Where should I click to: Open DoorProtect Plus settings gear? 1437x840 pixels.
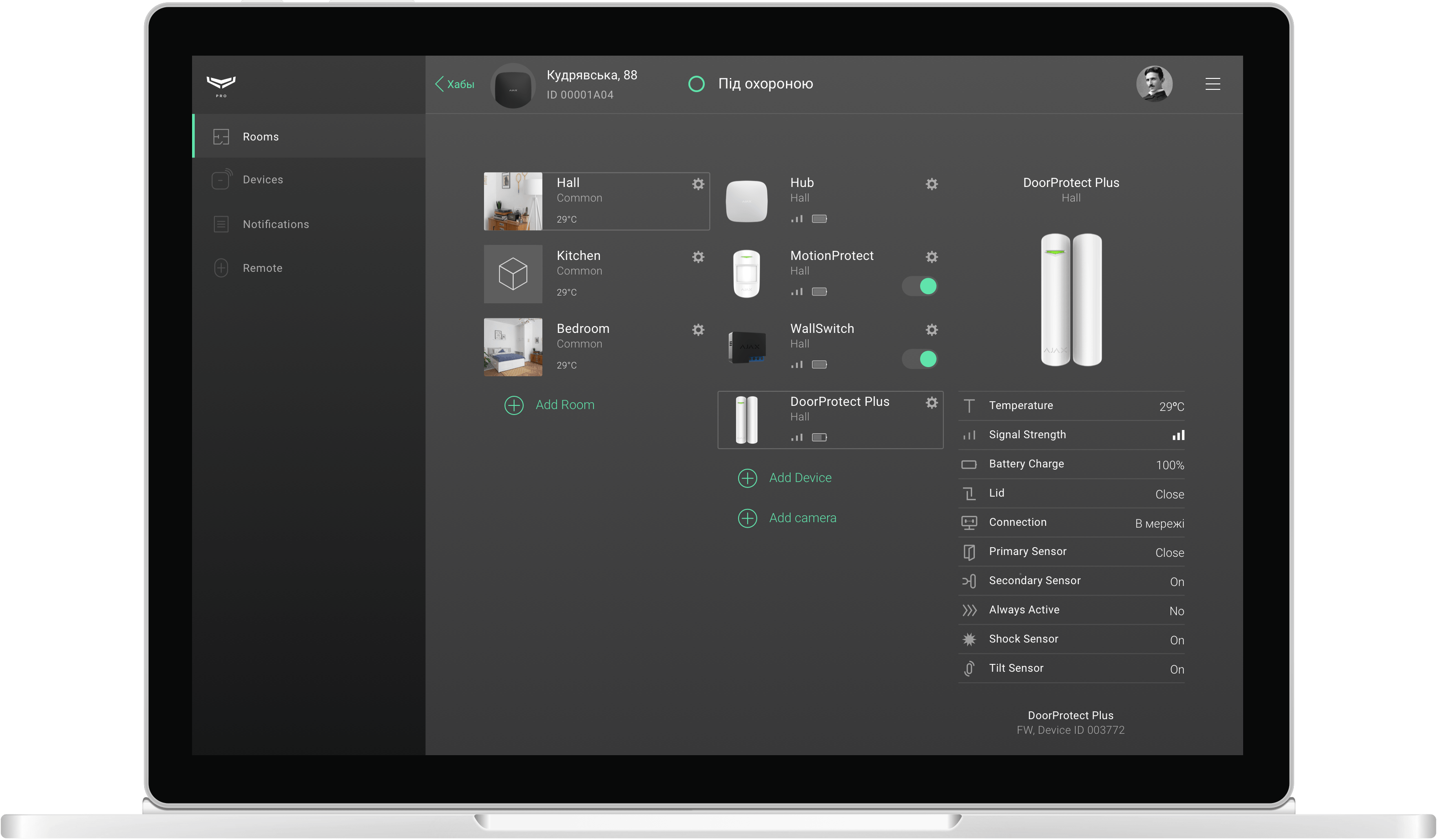tap(931, 403)
